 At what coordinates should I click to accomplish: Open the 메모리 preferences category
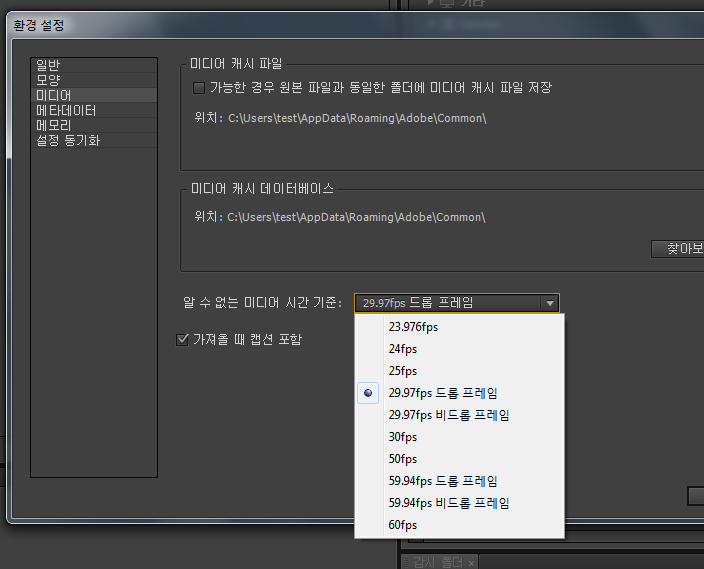tap(94, 125)
